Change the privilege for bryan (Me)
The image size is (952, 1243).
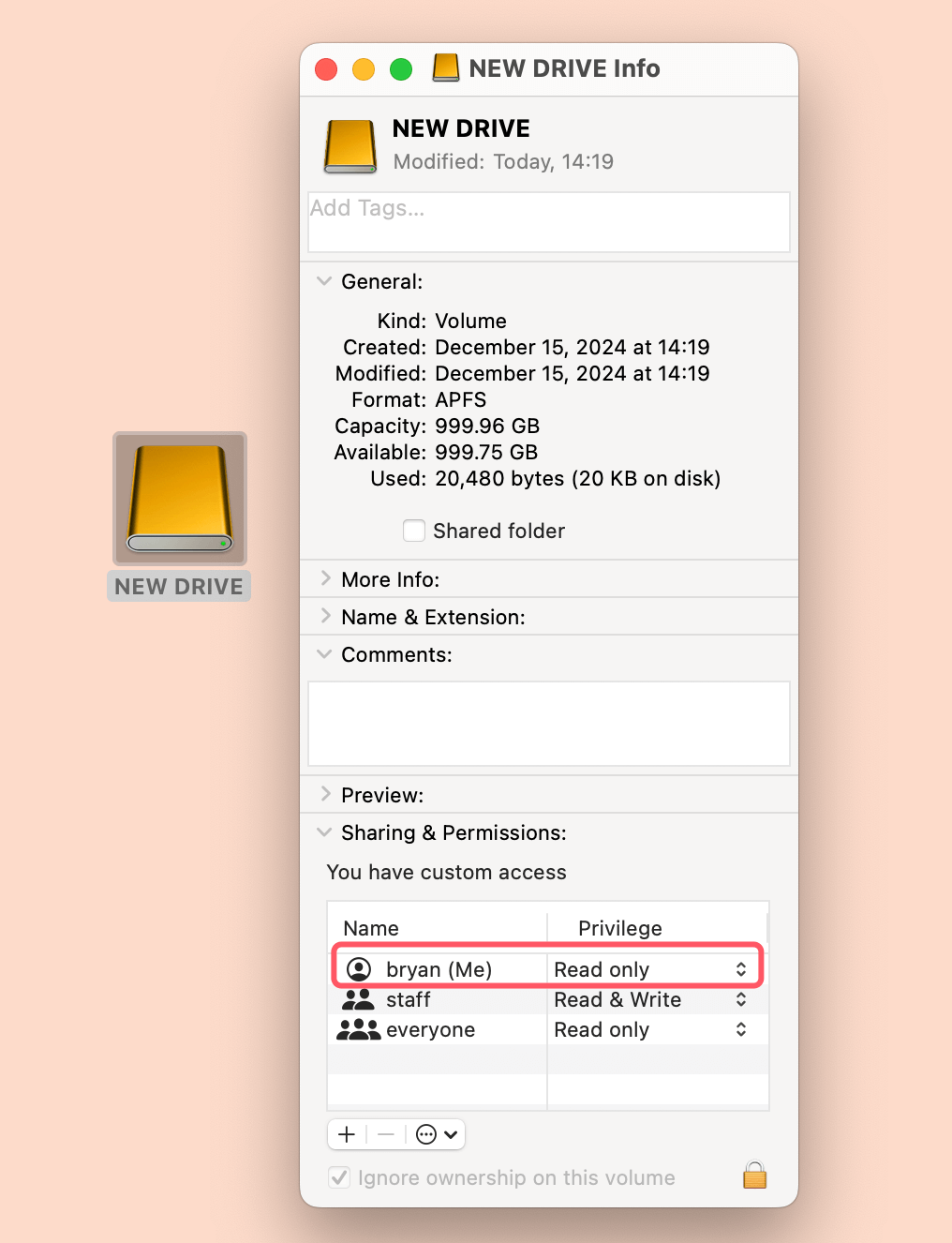[x=653, y=968]
